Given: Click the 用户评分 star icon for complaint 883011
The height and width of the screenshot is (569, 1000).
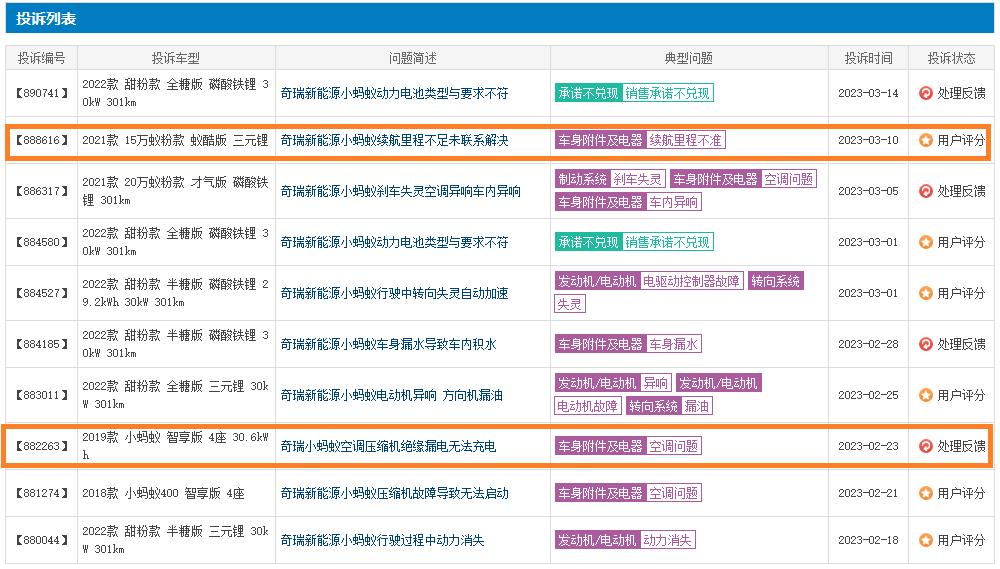Looking at the screenshot, I should click(925, 395).
